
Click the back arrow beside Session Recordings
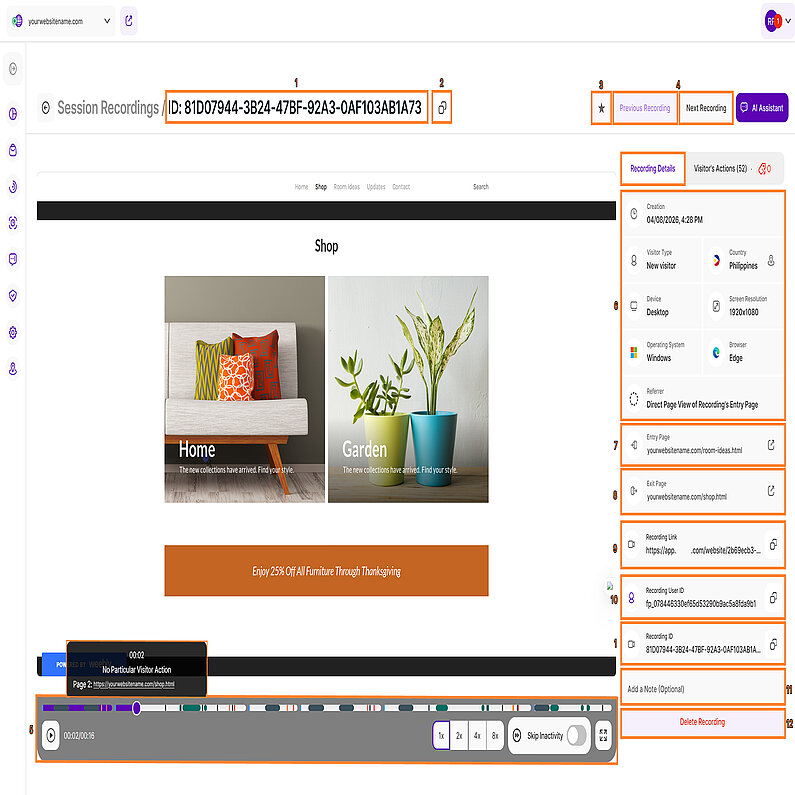(x=45, y=108)
